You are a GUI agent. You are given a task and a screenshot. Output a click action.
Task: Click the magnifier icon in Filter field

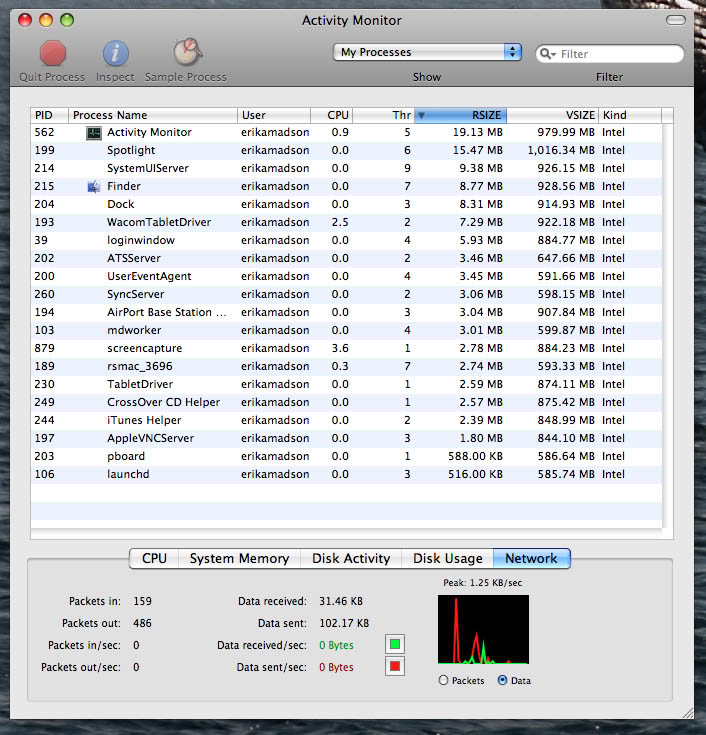(547, 54)
